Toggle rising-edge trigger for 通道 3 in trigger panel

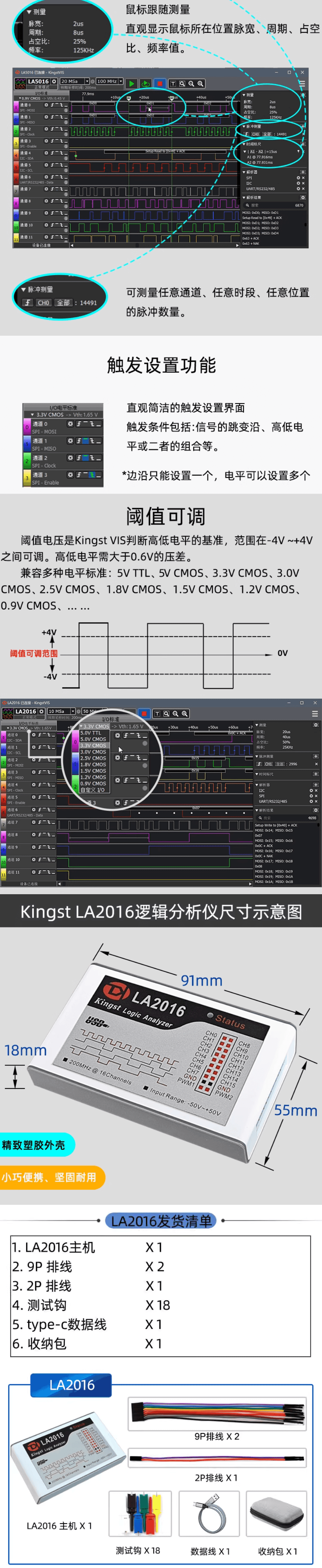tap(78, 475)
